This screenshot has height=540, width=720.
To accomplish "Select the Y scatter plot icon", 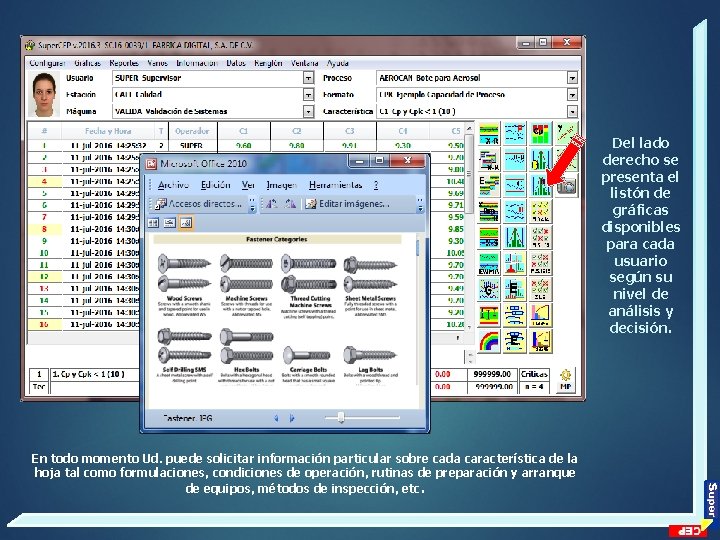I will 566,134.
